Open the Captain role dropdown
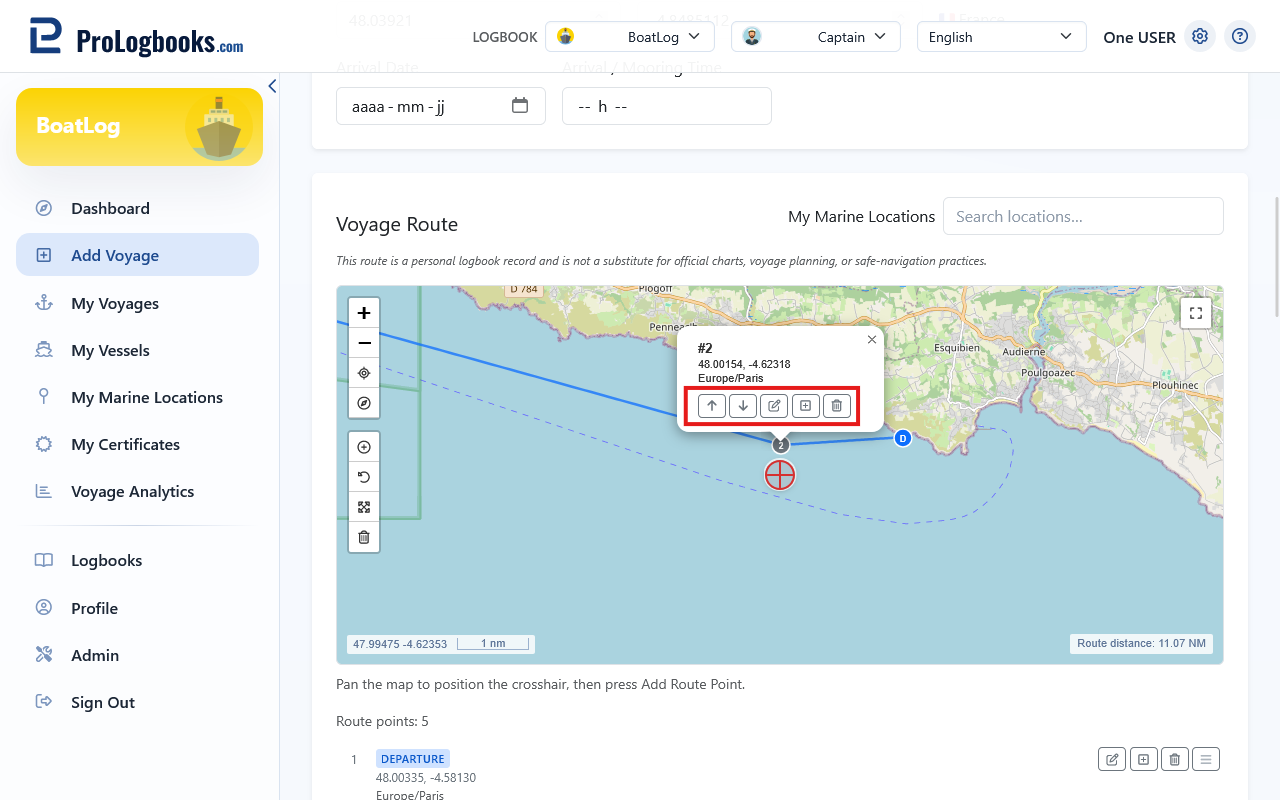The width and height of the screenshot is (1280, 800). click(816, 37)
